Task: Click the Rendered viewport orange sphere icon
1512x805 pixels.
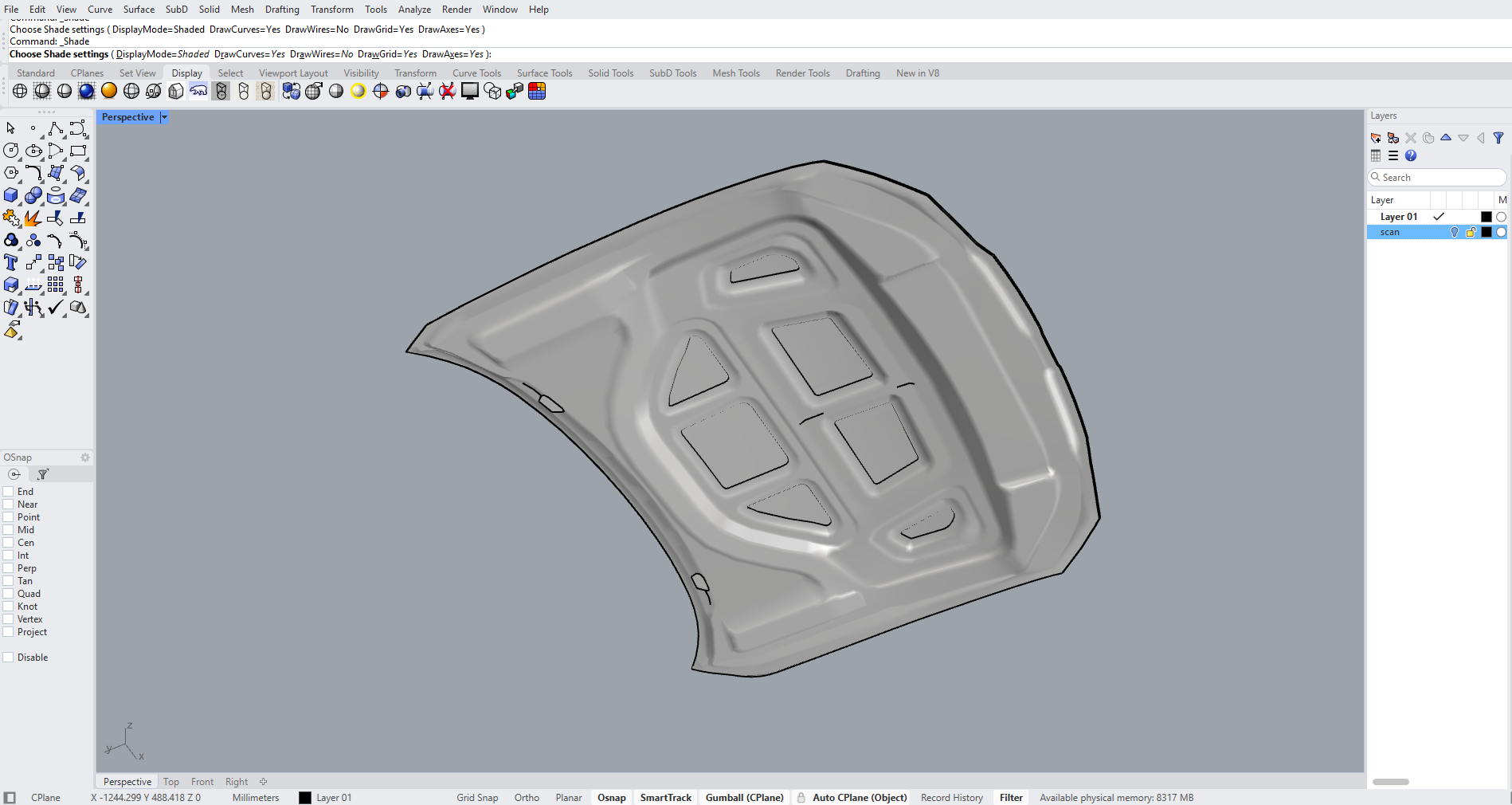Action: click(109, 91)
